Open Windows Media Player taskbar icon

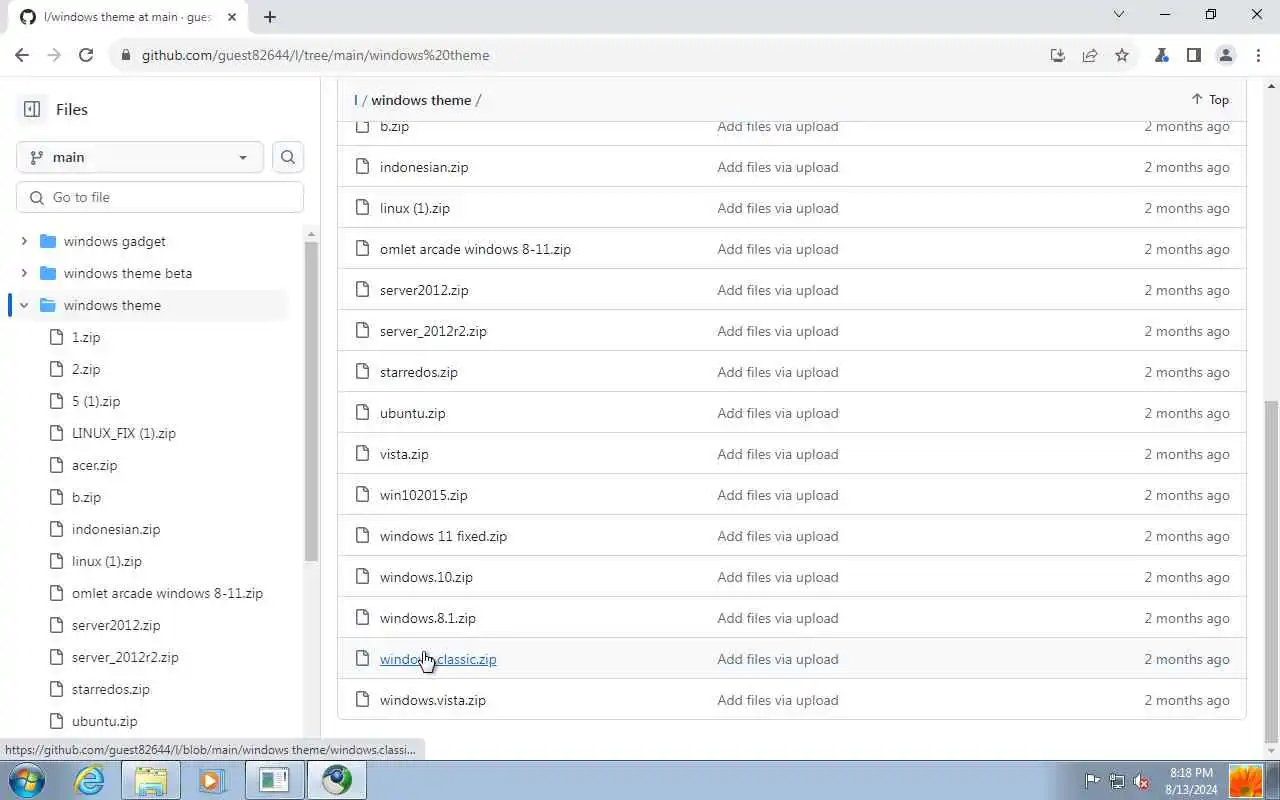212,779
